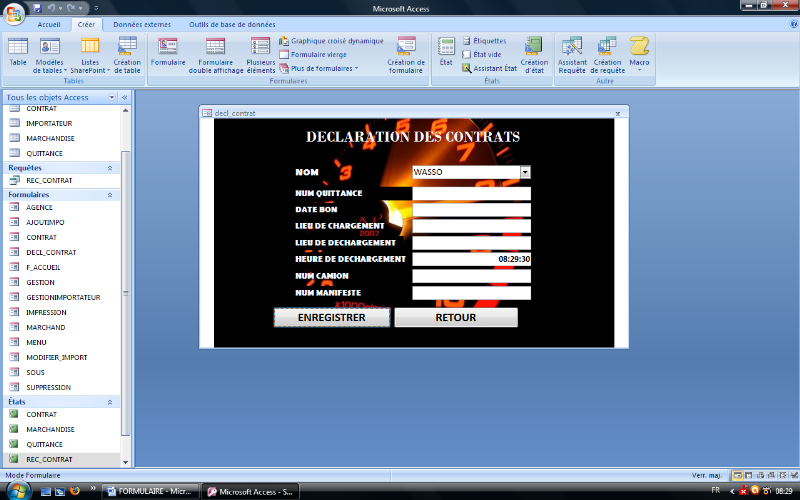Image resolution: width=800 pixels, height=500 pixels.
Task: Switch to the Créer tab
Action: point(86,24)
